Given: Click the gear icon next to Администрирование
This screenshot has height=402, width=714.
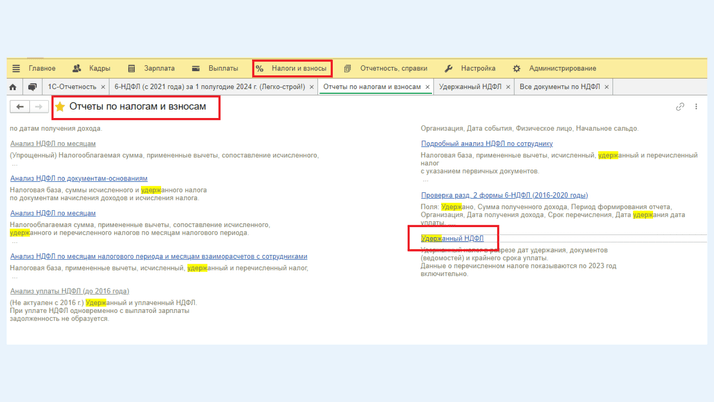Looking at the screenshot, I should coord(516,69).
